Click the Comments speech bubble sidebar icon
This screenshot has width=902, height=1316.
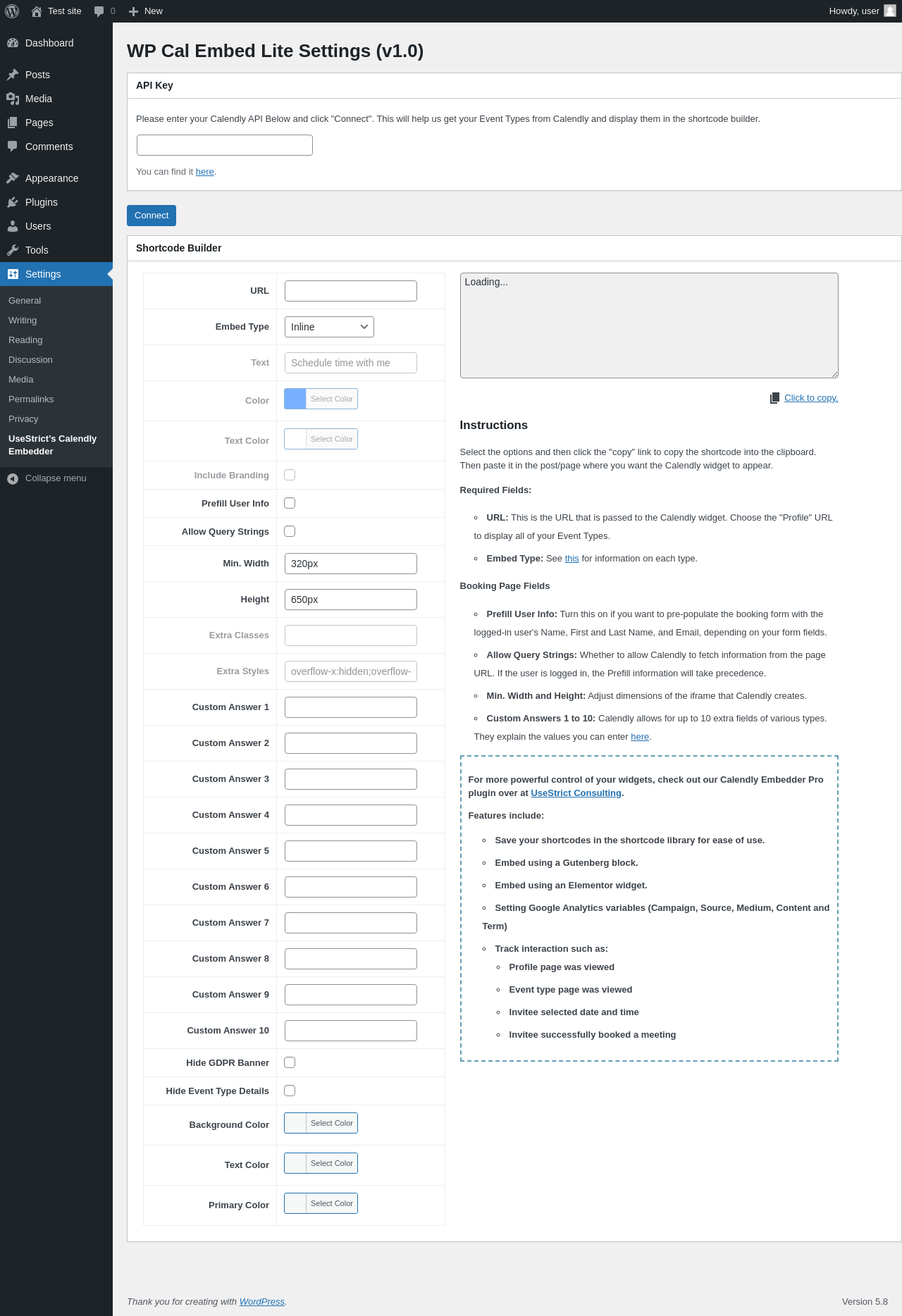(x=13, y=147)
